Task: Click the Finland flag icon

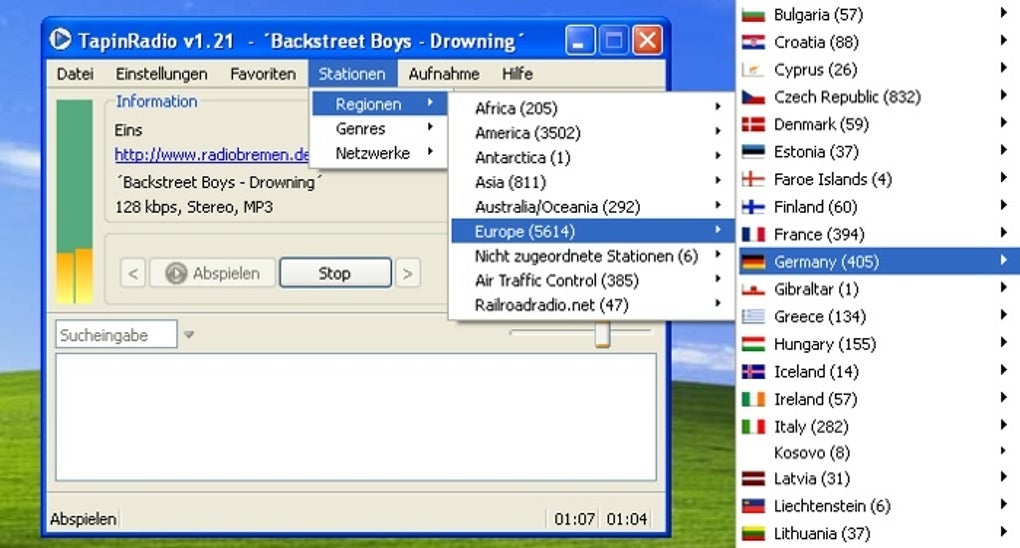Action: [753, 207]
